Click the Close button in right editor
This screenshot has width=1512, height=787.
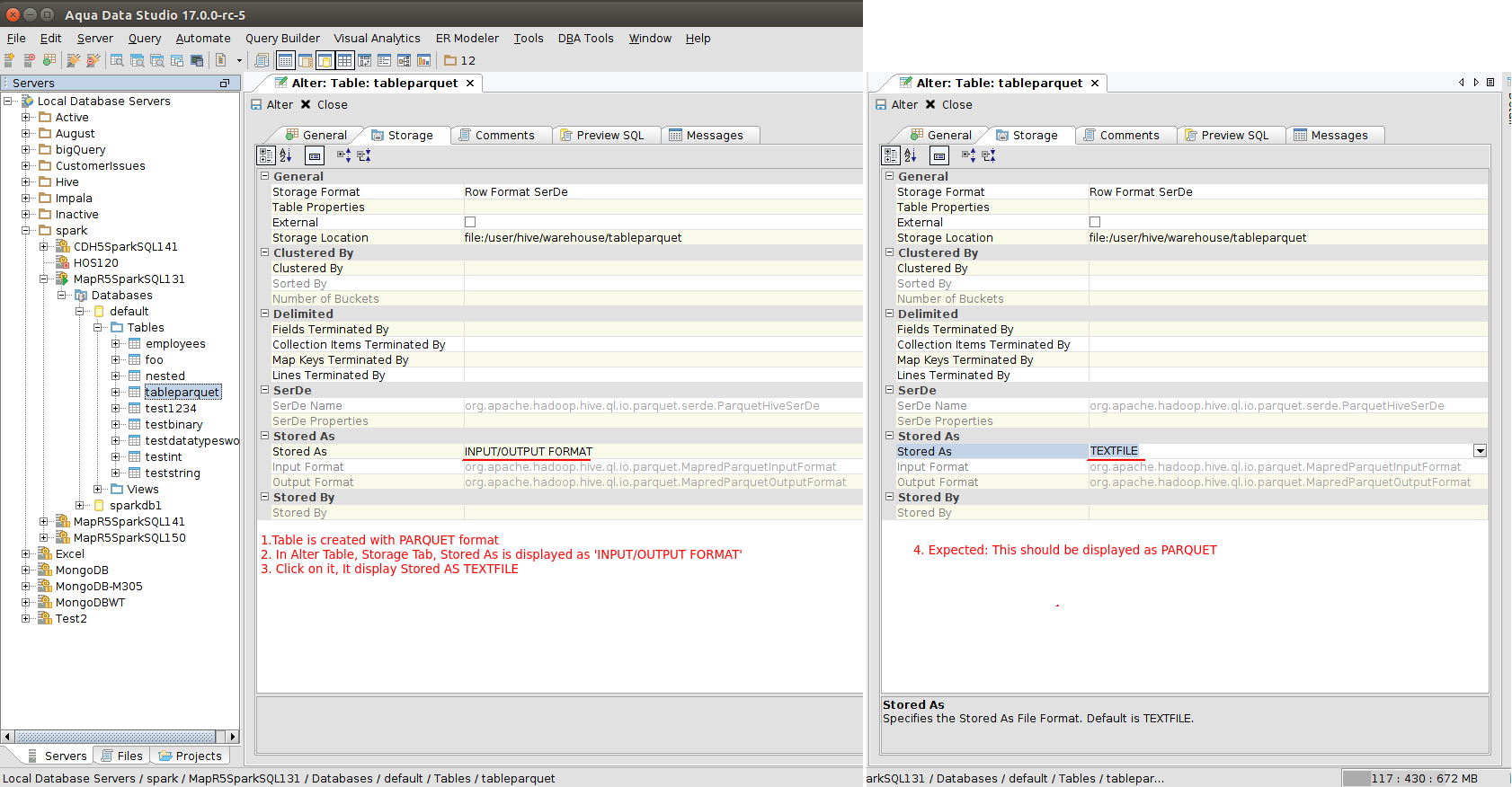(948, 104)
